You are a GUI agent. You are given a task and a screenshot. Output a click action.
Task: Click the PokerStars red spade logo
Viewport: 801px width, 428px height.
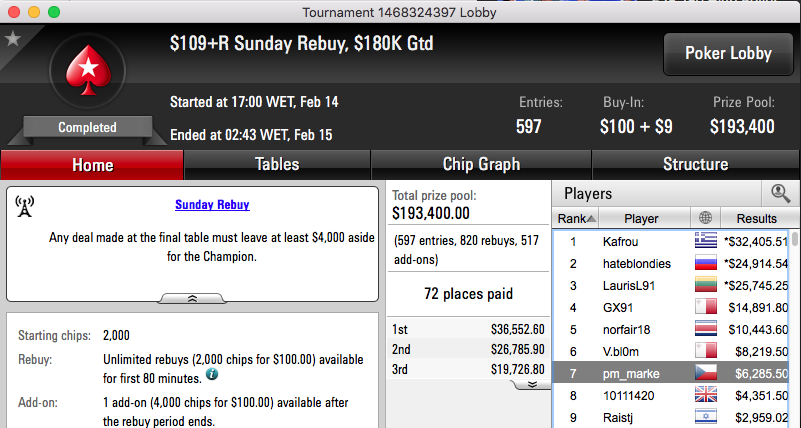pyautogui.click(x=88, y=70)
